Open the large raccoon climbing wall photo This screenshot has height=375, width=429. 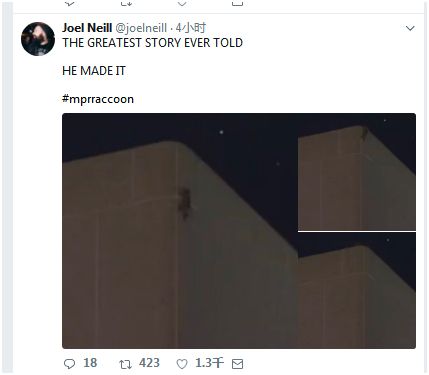(180, 231)
